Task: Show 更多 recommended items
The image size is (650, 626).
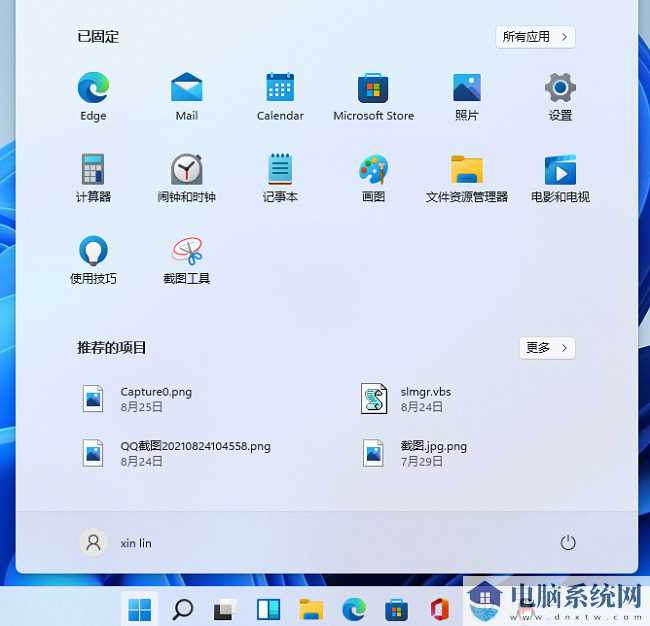Action: [x=547, y=347]
